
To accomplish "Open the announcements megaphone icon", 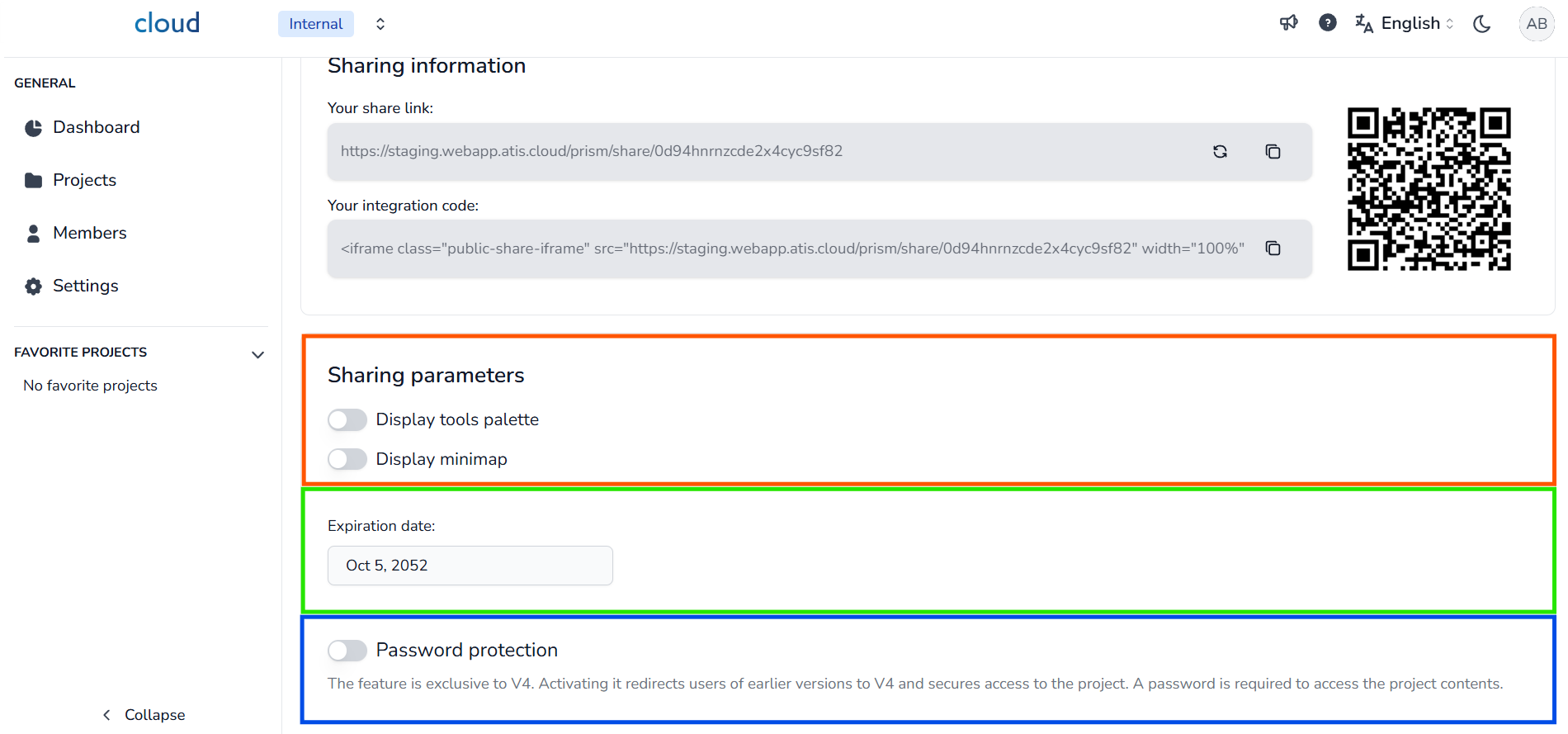I will pos(1288,23).
